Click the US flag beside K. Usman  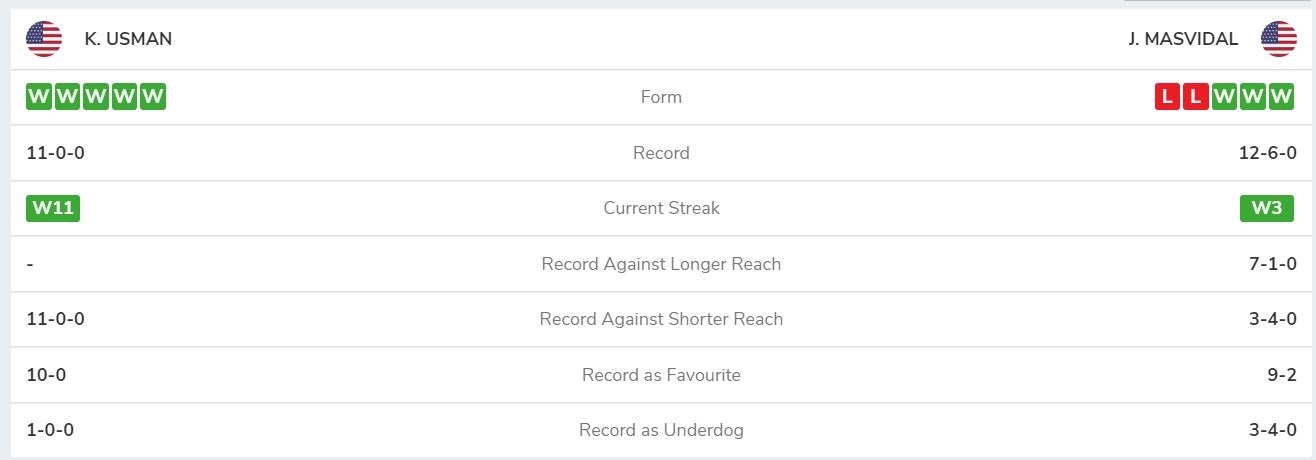(x=44, y=39)
